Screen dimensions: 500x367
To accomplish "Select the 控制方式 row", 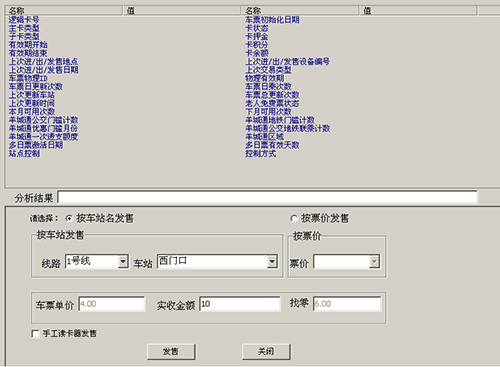I will click(x=261, y=153).
